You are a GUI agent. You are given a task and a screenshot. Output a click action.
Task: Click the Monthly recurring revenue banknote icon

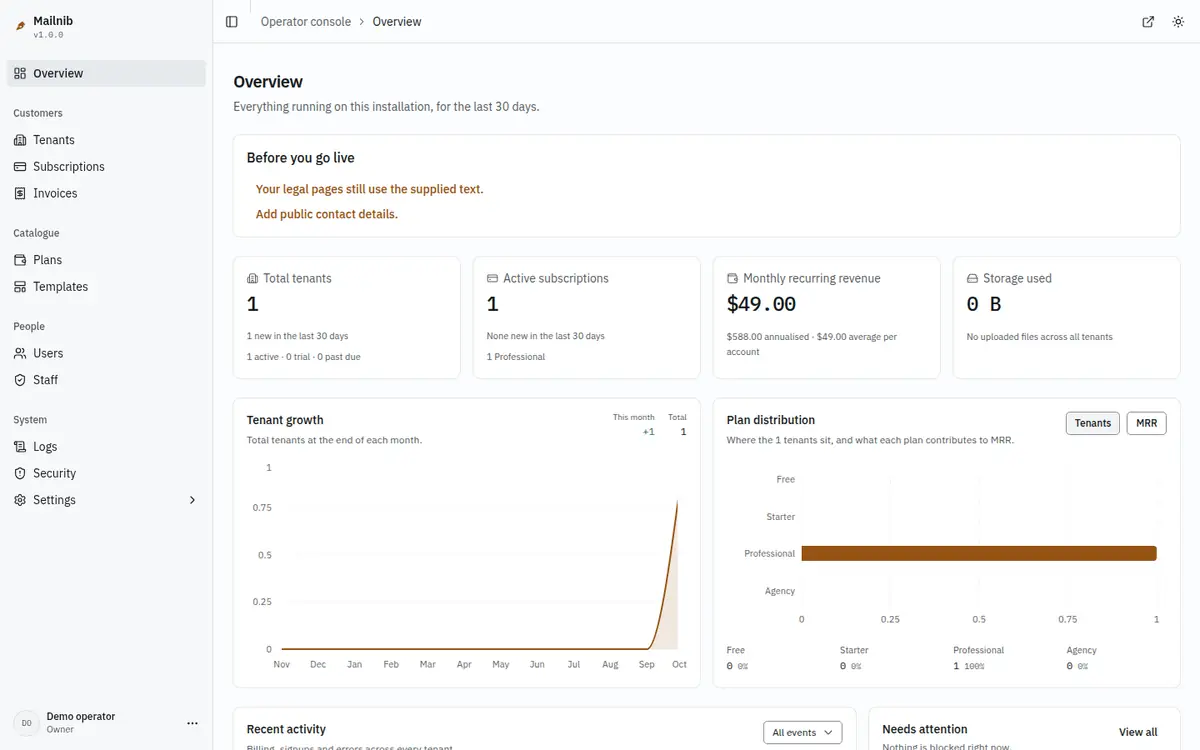pyautogui.click(x=732, y=279)
